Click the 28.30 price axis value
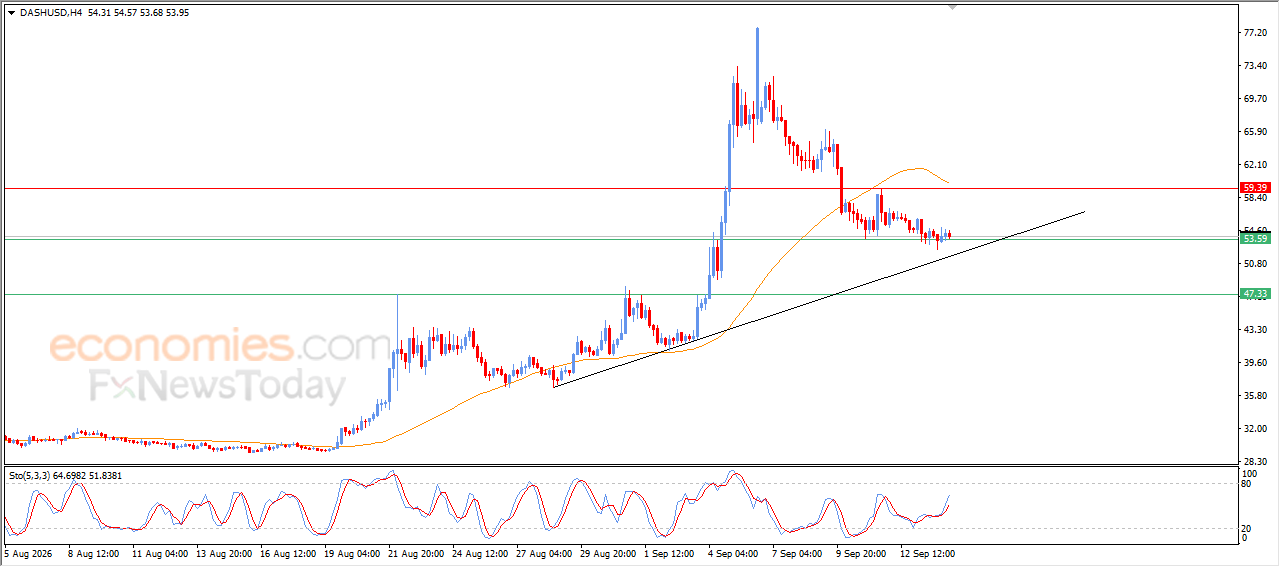The width and height of the screenshot is (1280, 567). (1255, 461)
